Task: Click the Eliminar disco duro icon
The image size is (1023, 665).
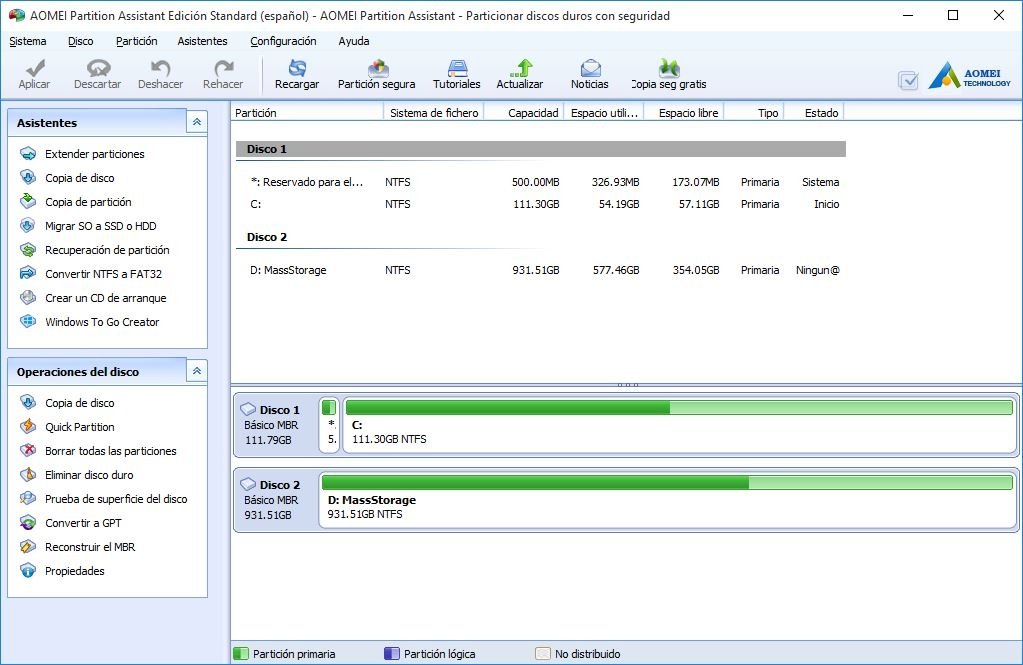Action: pos(28,475)
